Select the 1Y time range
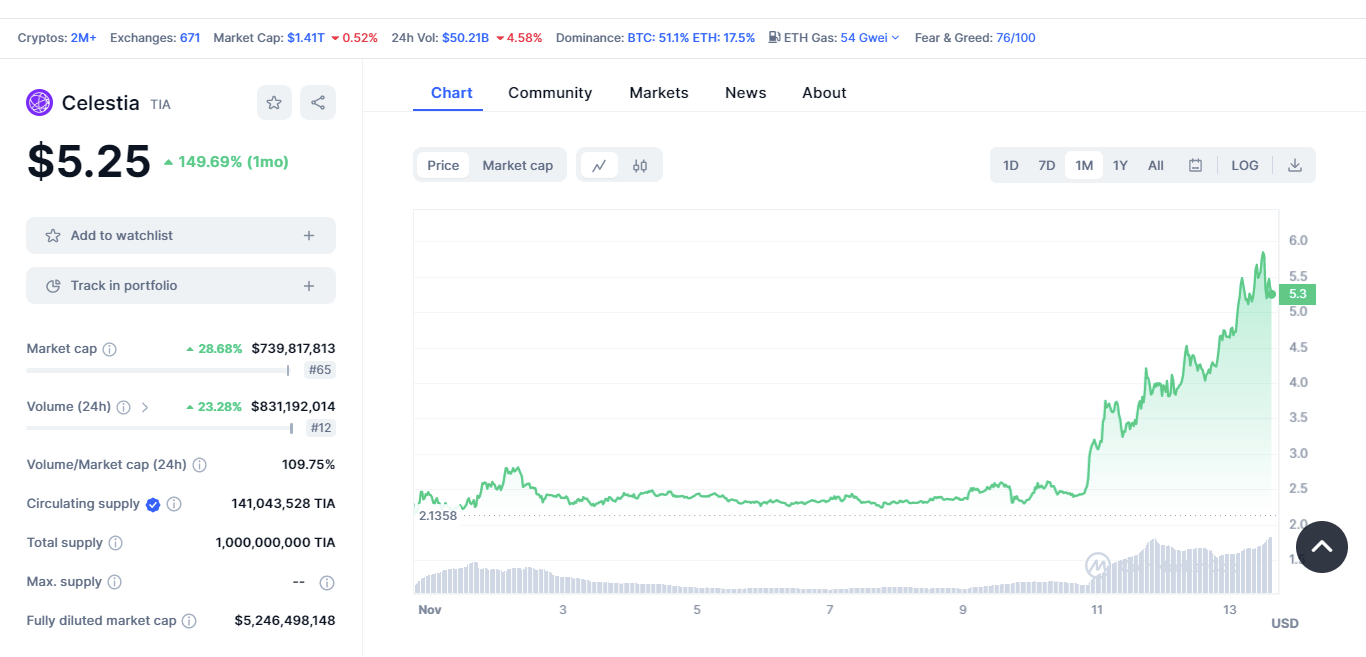Viewport: 1366px width, 657px height. pyautogui.click(x=1120, y=165)
